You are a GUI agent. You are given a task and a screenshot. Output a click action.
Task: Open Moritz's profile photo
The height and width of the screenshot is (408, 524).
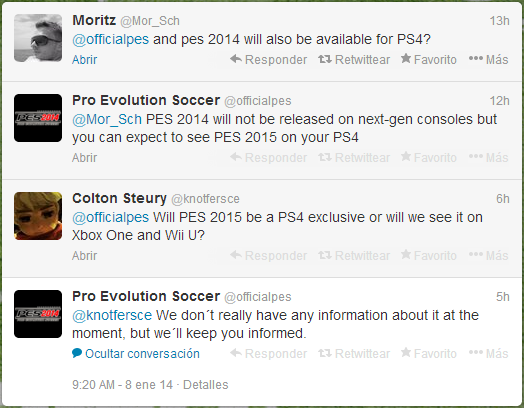pyautogui.click(x=38, y=38)
